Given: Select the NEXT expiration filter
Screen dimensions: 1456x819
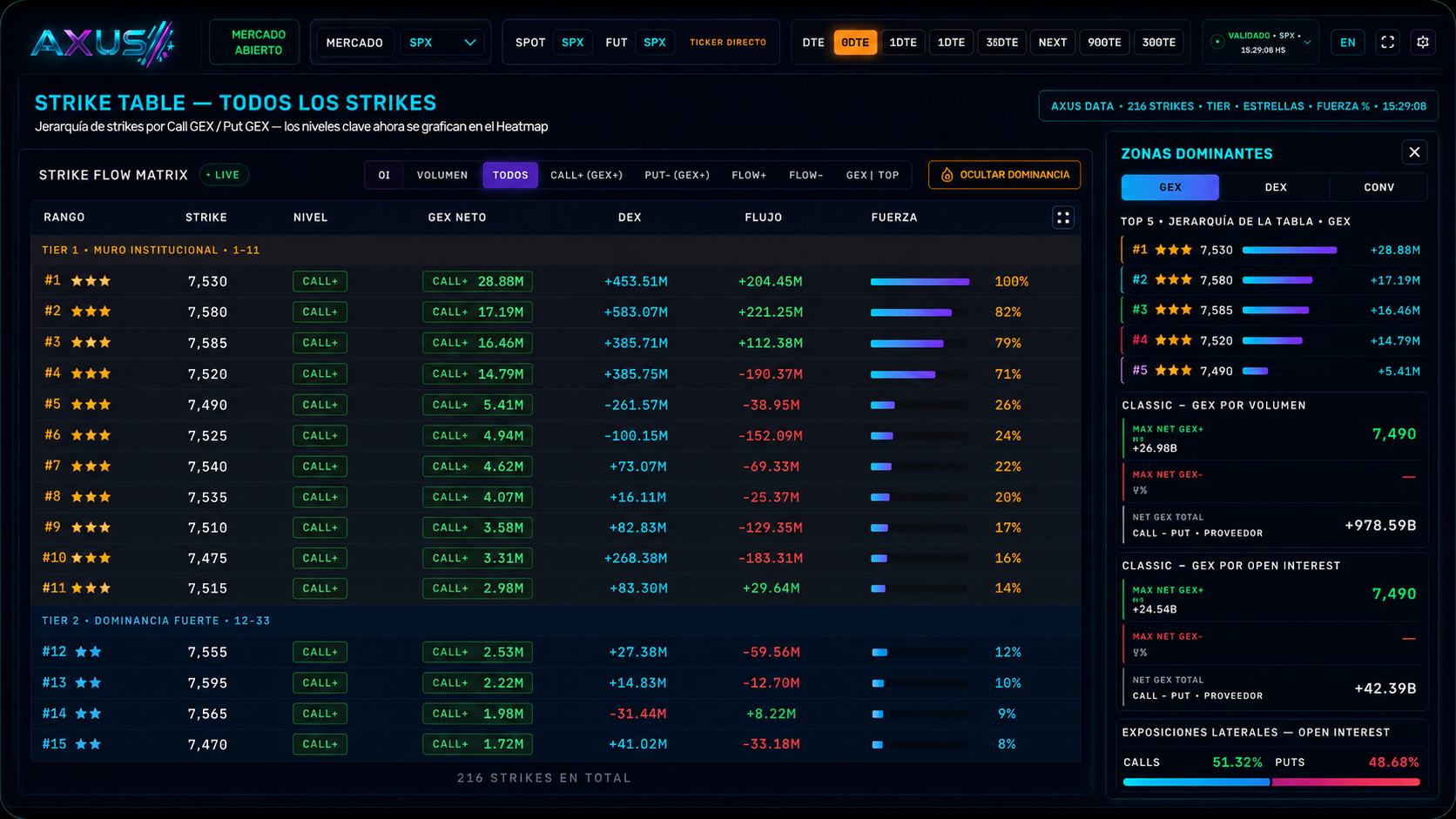Looking at the screenshot, I should pyautogui.click(x=1052, y=42).
